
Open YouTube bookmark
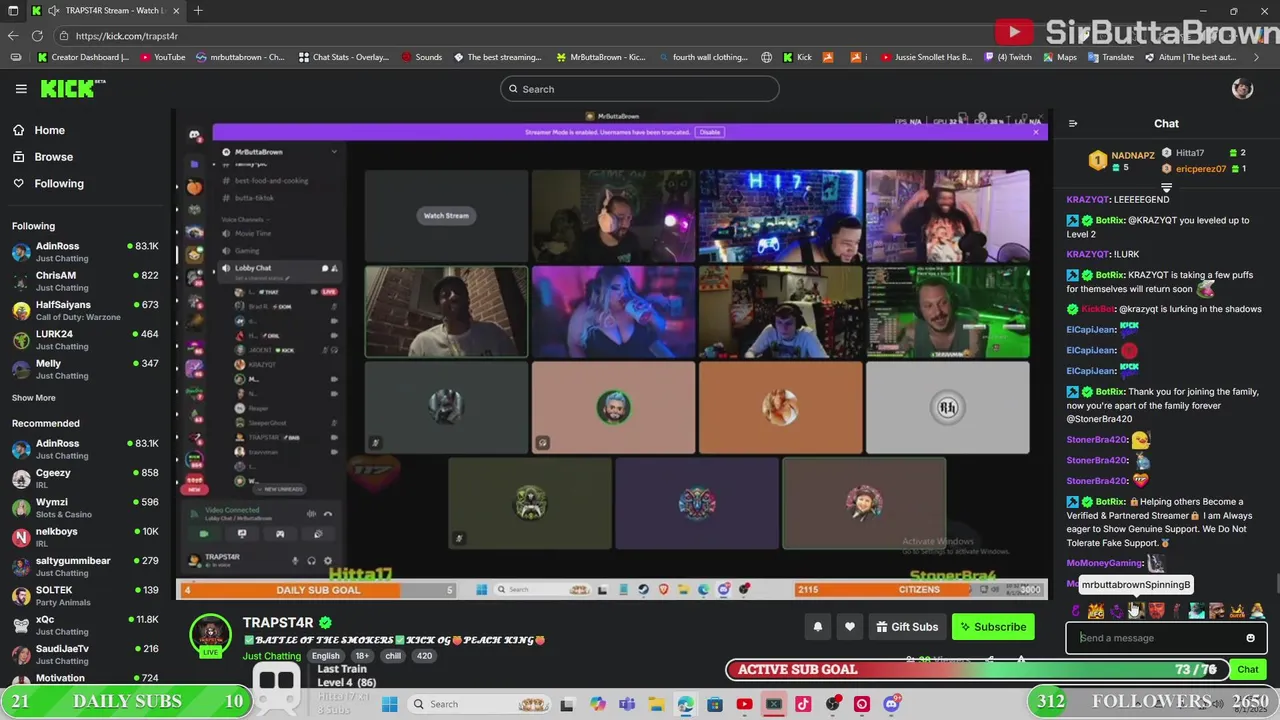[x=163, y=58]
